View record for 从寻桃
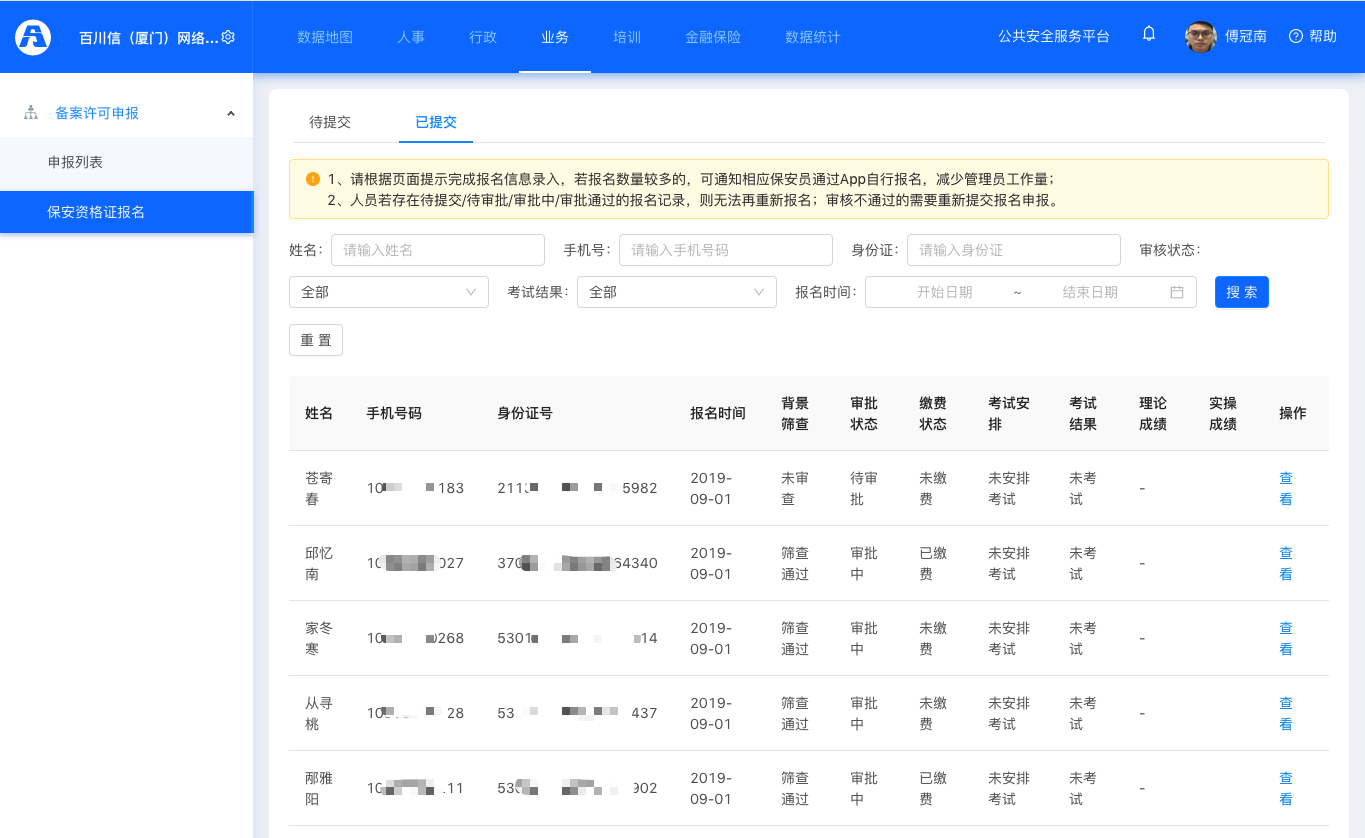 coord(1286,713)
